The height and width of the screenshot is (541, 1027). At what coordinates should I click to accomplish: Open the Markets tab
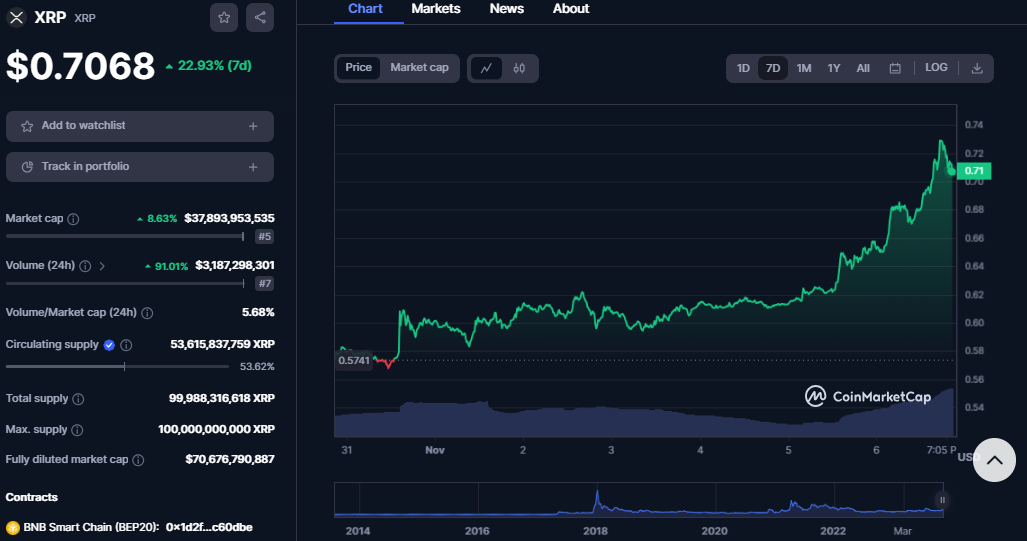436,9
